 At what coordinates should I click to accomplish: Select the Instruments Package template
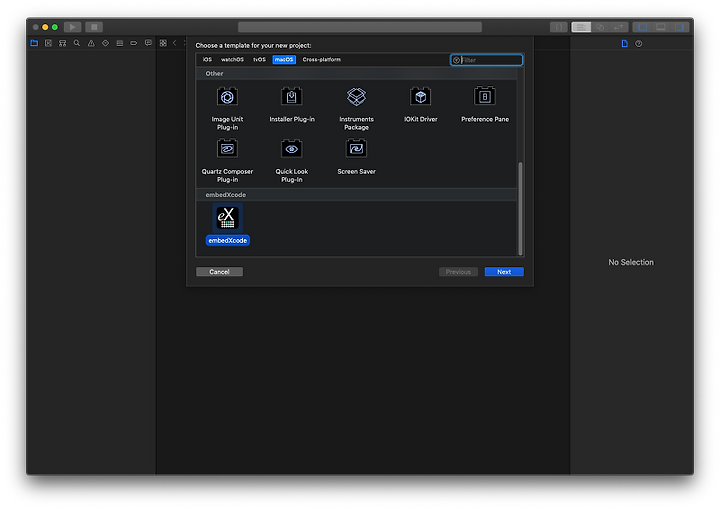point(356,109)
